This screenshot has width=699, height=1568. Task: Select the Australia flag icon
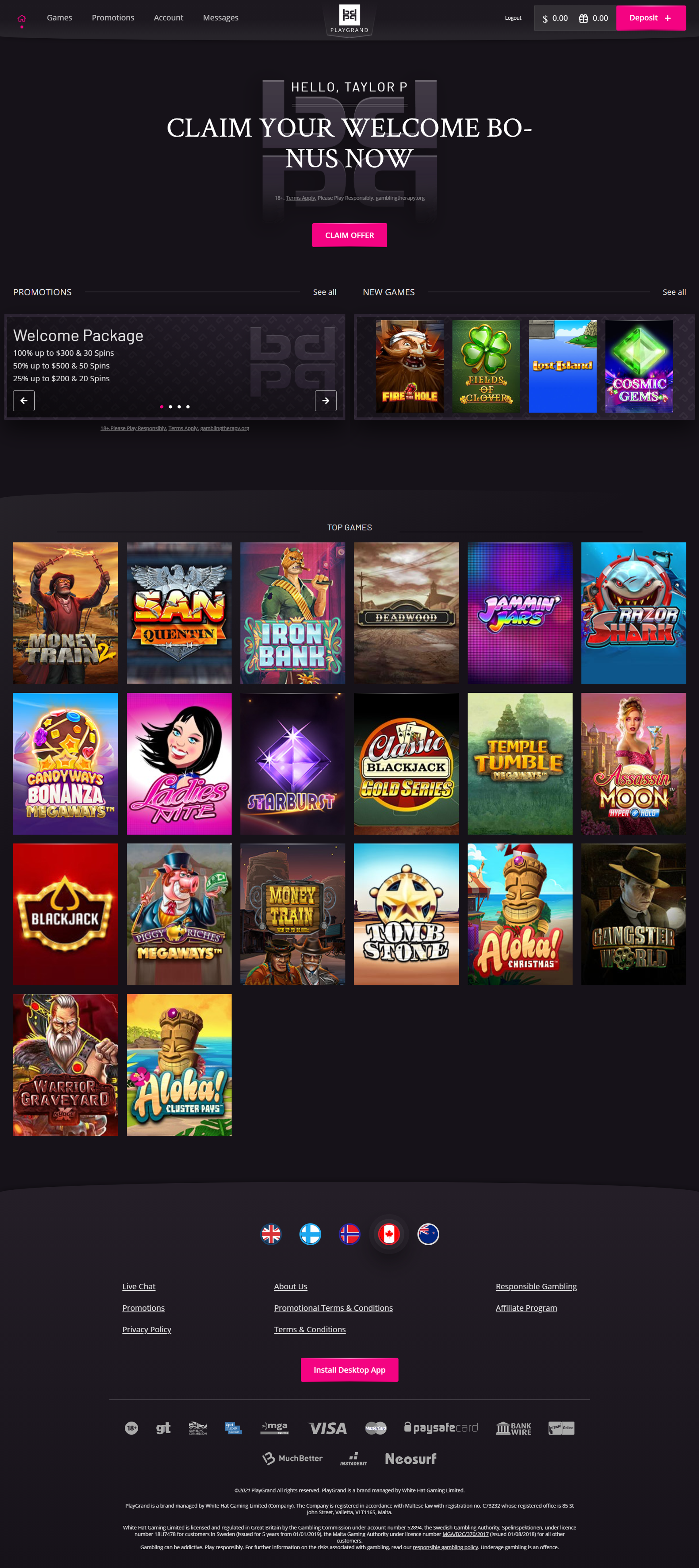coord(428,1234)
